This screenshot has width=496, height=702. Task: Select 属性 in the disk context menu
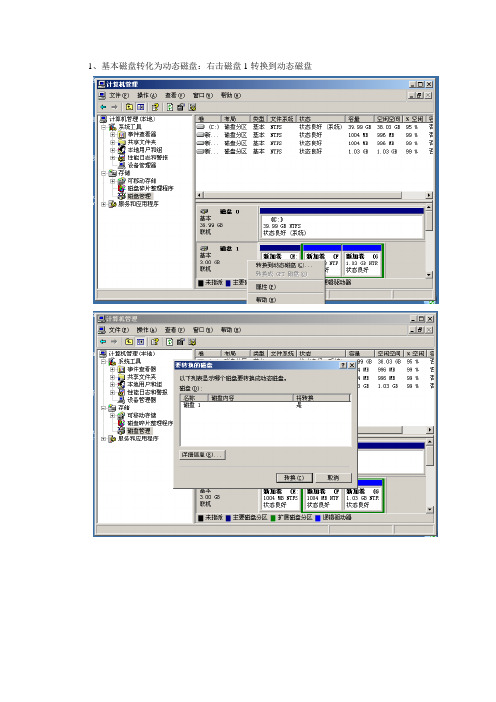click(x=266, y=287)
